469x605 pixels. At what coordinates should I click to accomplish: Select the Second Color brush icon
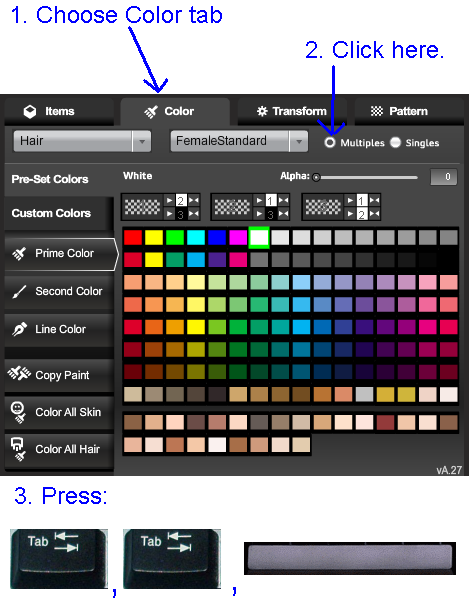[x=19, y=292]
